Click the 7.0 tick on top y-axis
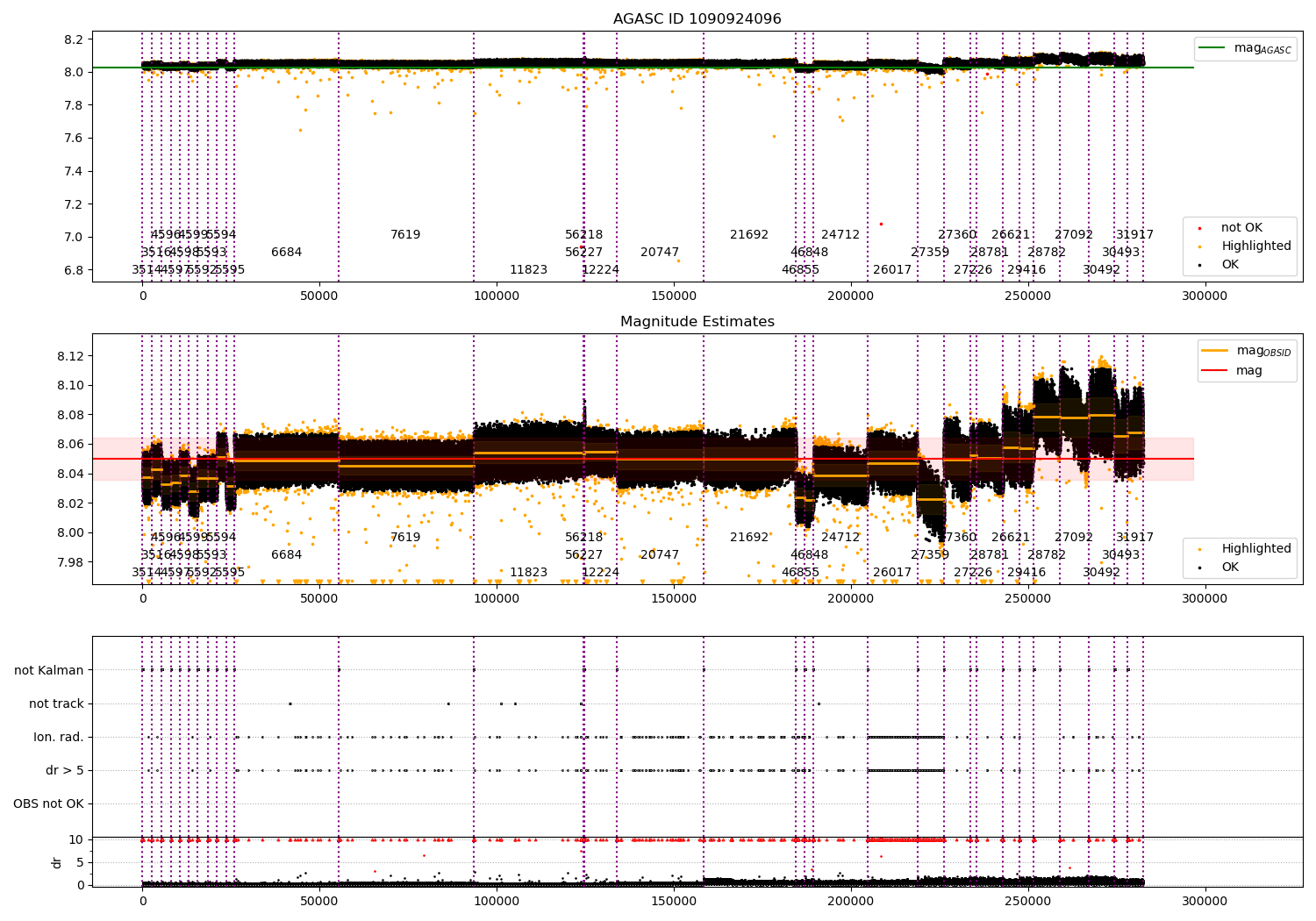The image size is (1316, 921). (73, 238)
